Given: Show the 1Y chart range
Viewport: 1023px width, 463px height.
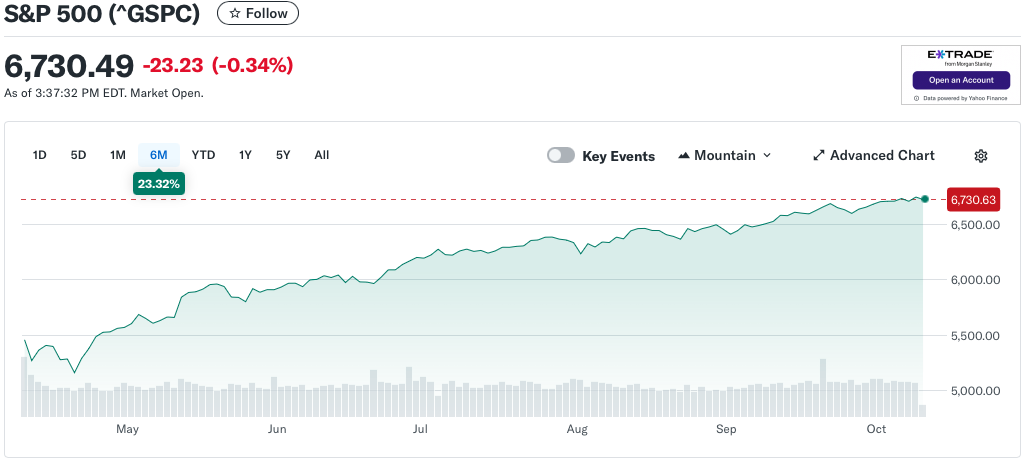Looking at the screenshot, I should 245,155.
